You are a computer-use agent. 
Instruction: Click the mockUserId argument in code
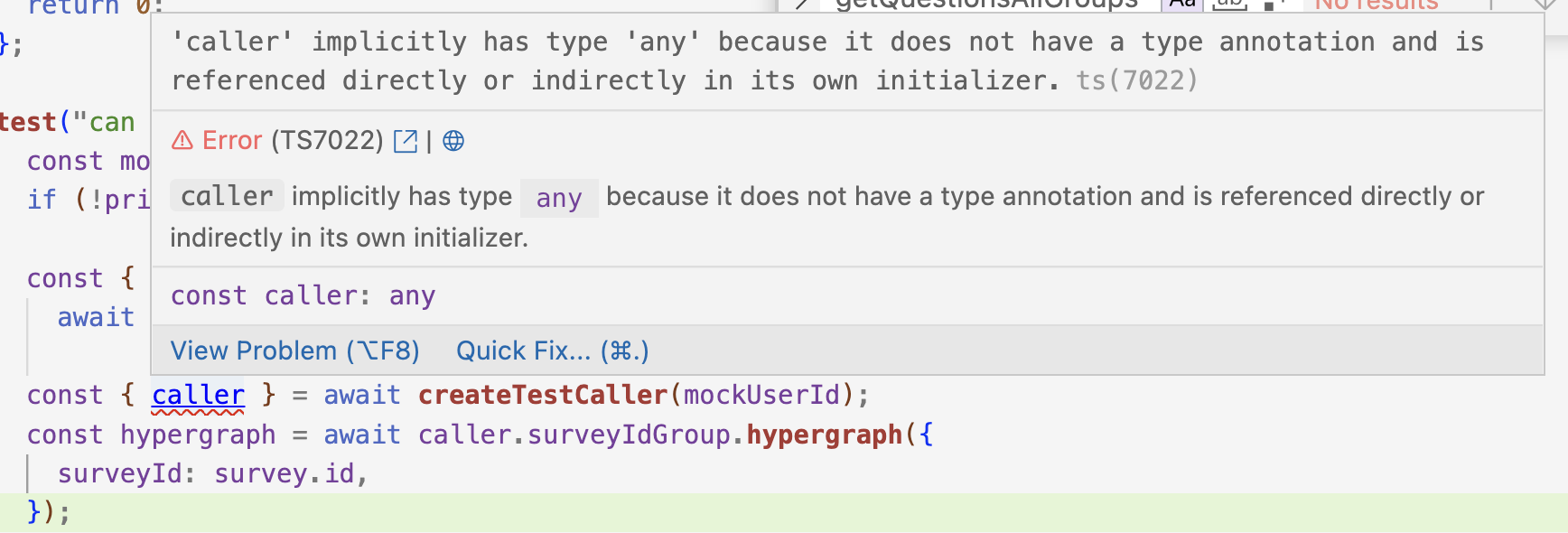point(761,396)
